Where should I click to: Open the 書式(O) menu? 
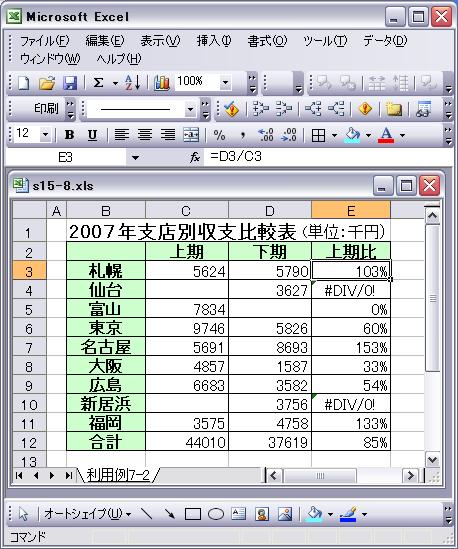pyautogui.click(x=267, y=41)
